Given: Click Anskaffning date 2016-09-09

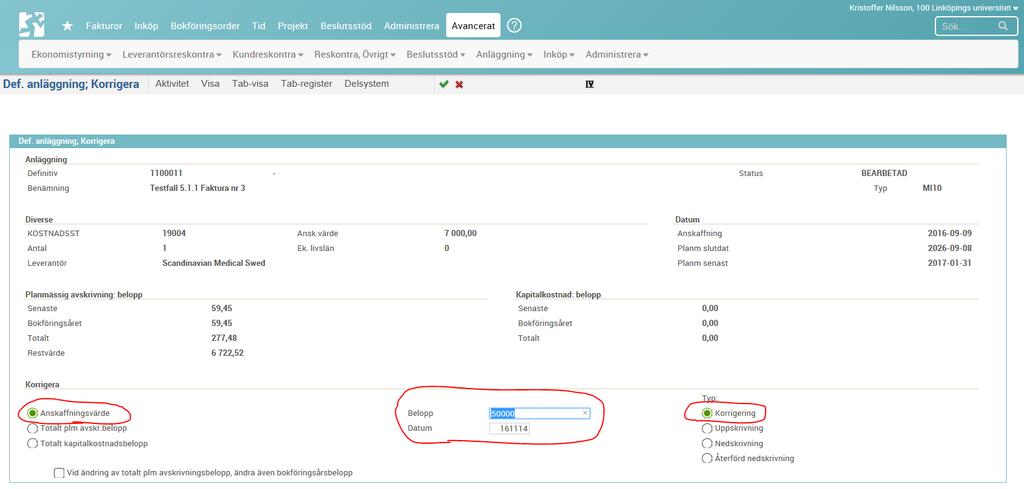Looking at the screenshot, I should pyautogui.click(x=950, y=233).
